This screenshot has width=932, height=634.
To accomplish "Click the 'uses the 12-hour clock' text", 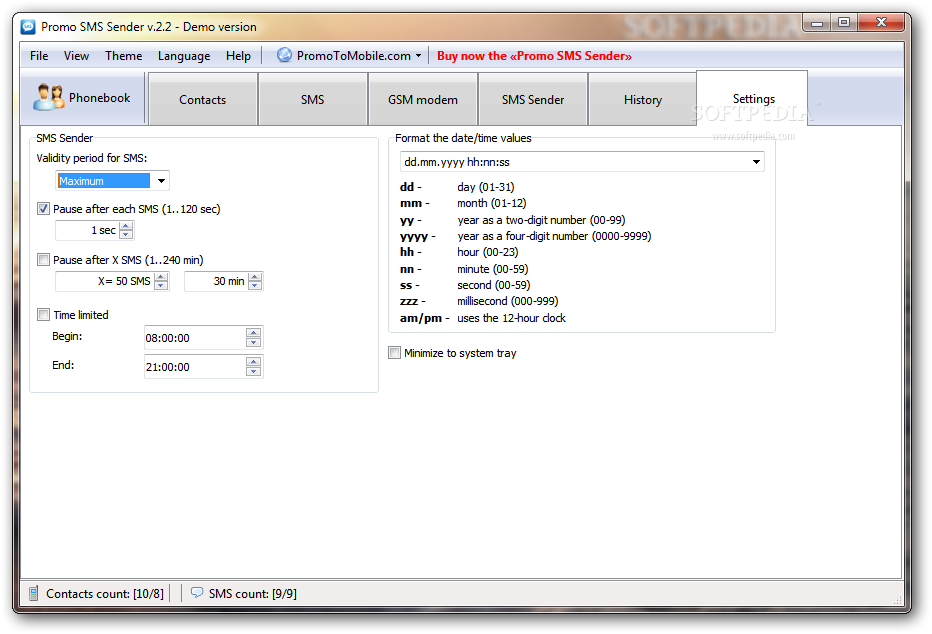I will coord(511,318).
